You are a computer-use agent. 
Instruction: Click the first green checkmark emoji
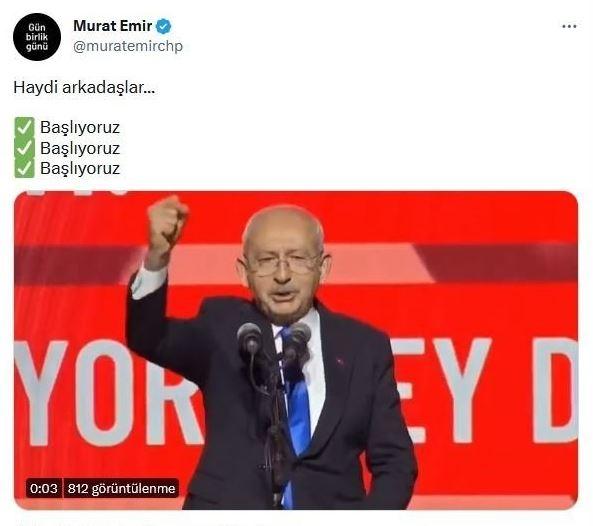coord(25,127)
